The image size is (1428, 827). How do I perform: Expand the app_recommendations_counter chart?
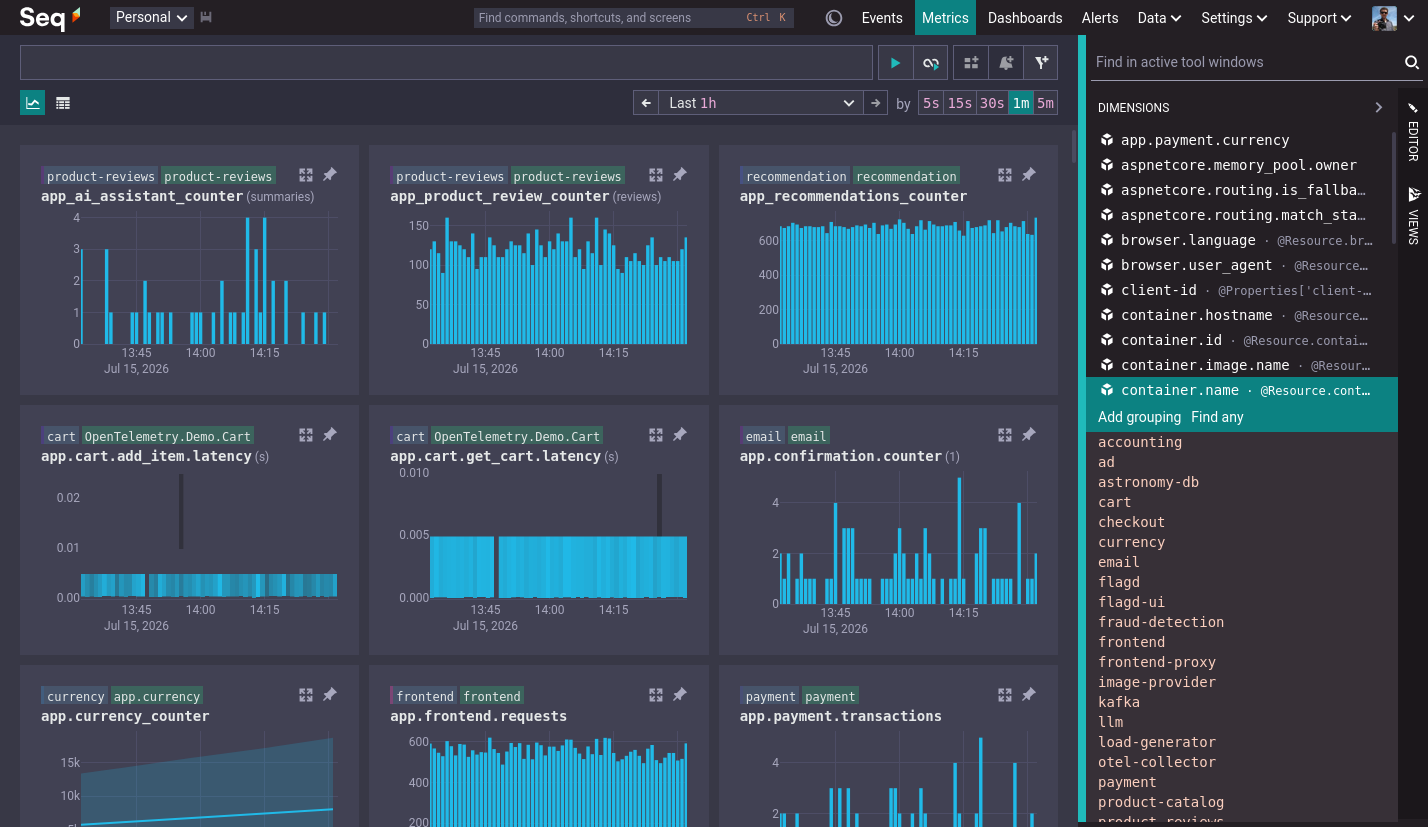click(1005, 175)
